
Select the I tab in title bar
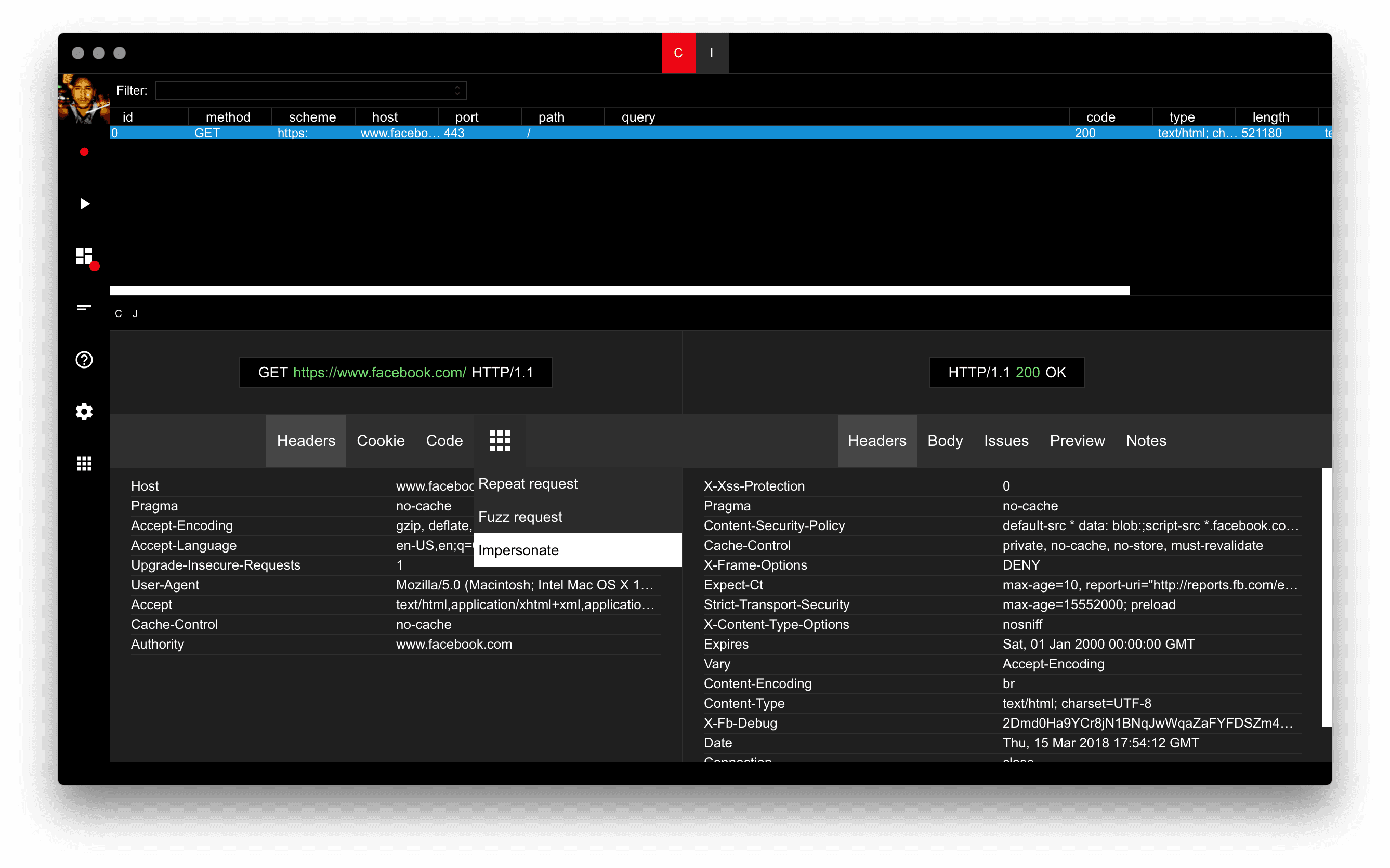point(711,53)
